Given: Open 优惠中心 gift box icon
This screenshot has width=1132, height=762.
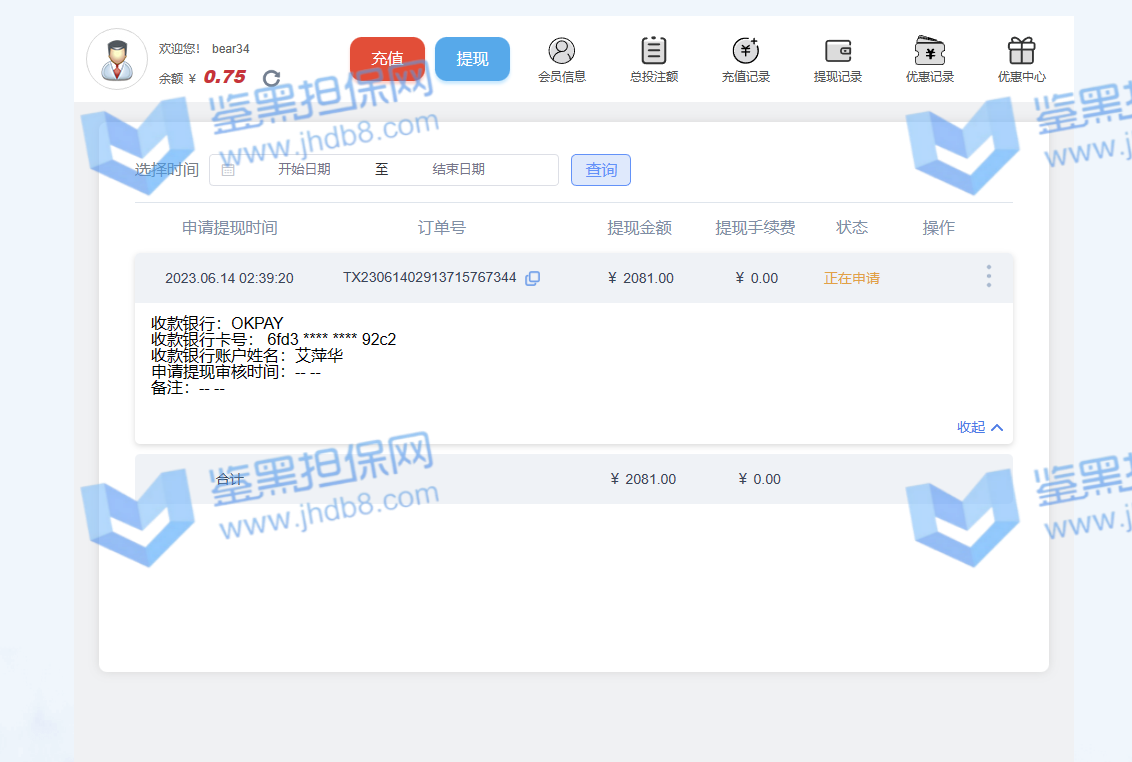Looking at the screenshot, I should (x=1021, y=51).
